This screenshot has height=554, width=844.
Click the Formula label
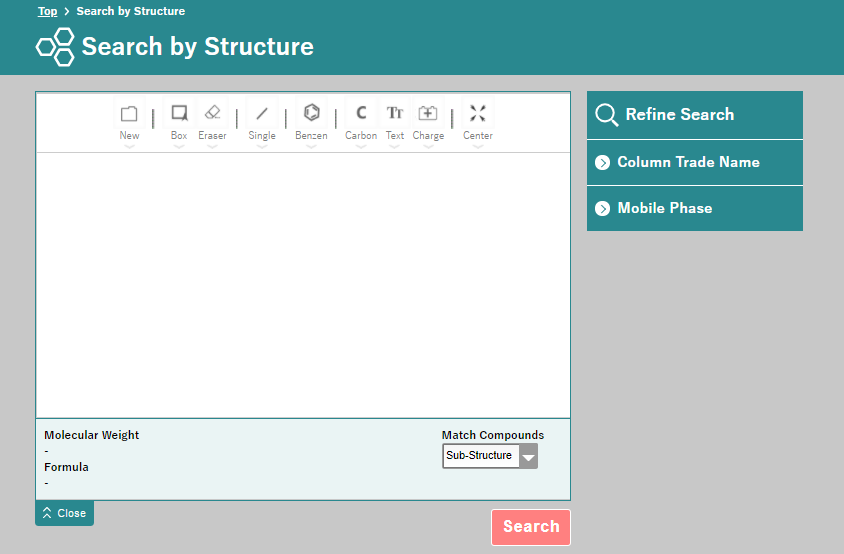pos(66,467)
